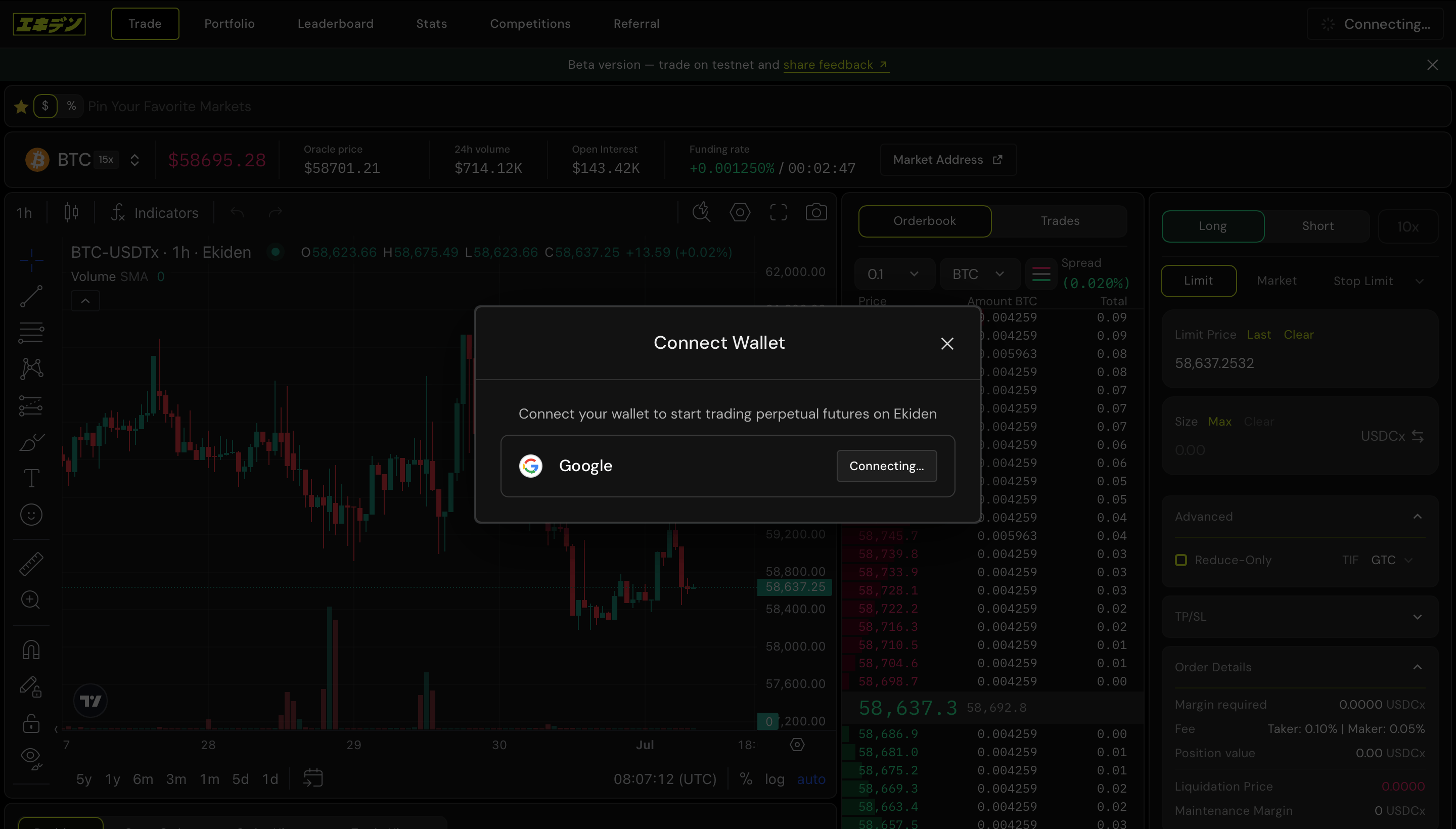Screen dimensions: 1456x829
Task: Lock all drawing tools
Action: coord(31,724)
